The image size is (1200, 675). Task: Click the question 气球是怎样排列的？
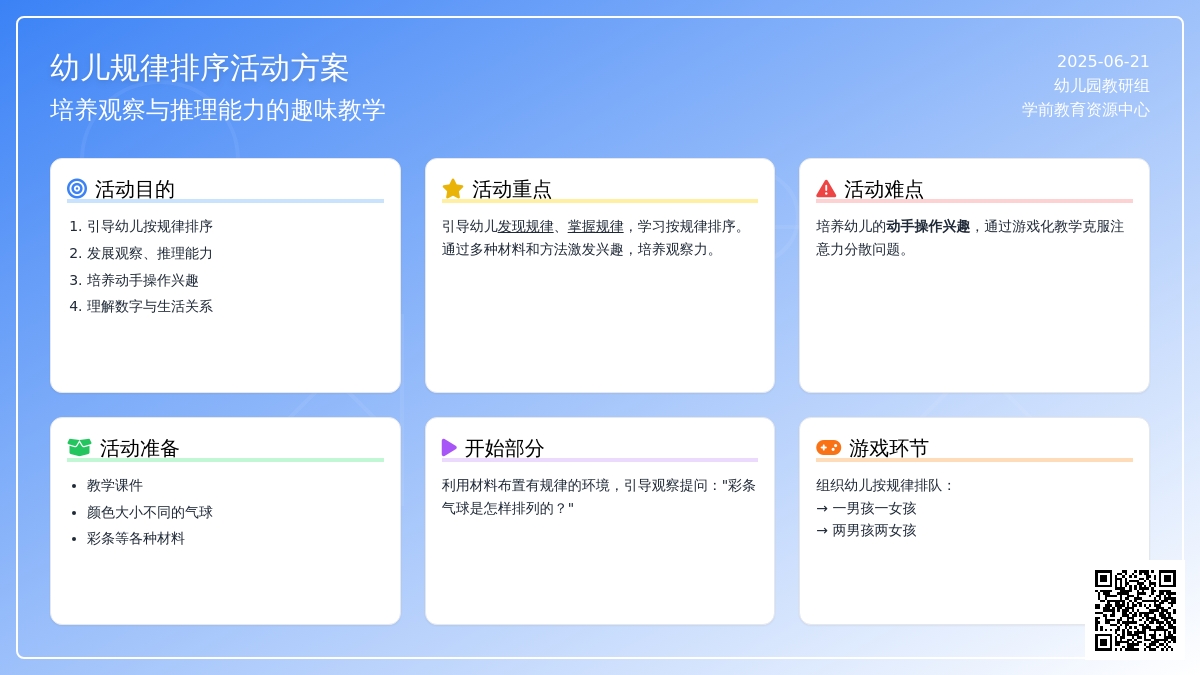505,508
